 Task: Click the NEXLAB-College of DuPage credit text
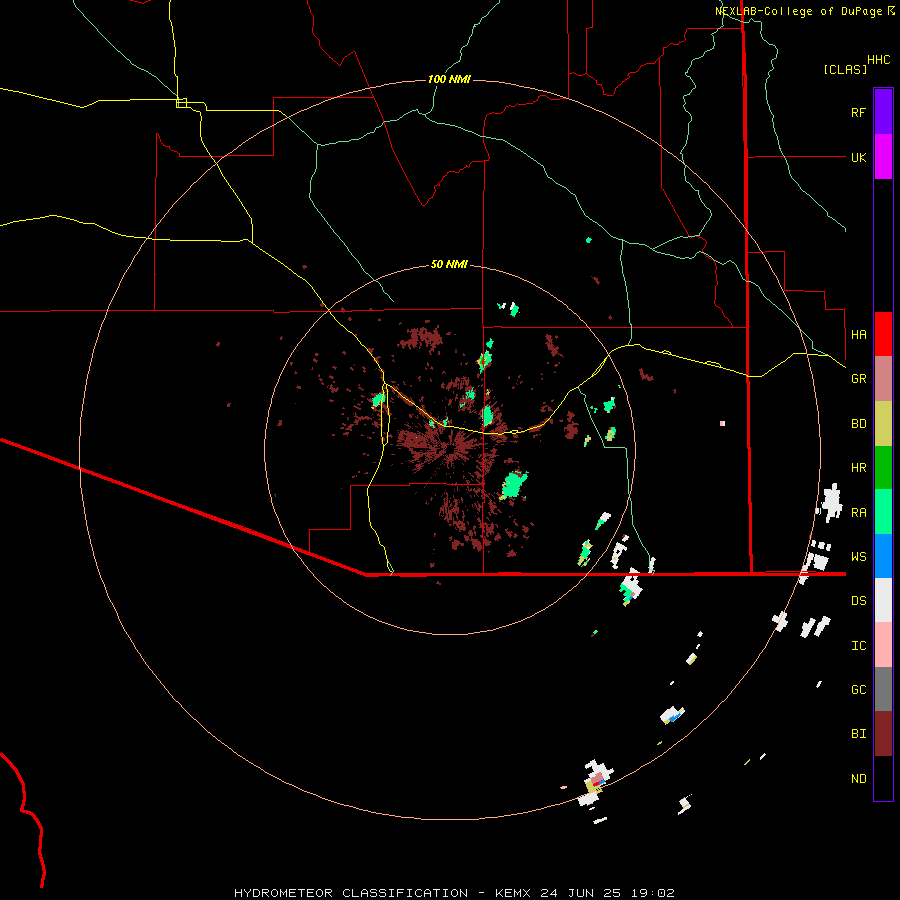tap(800, 11)
